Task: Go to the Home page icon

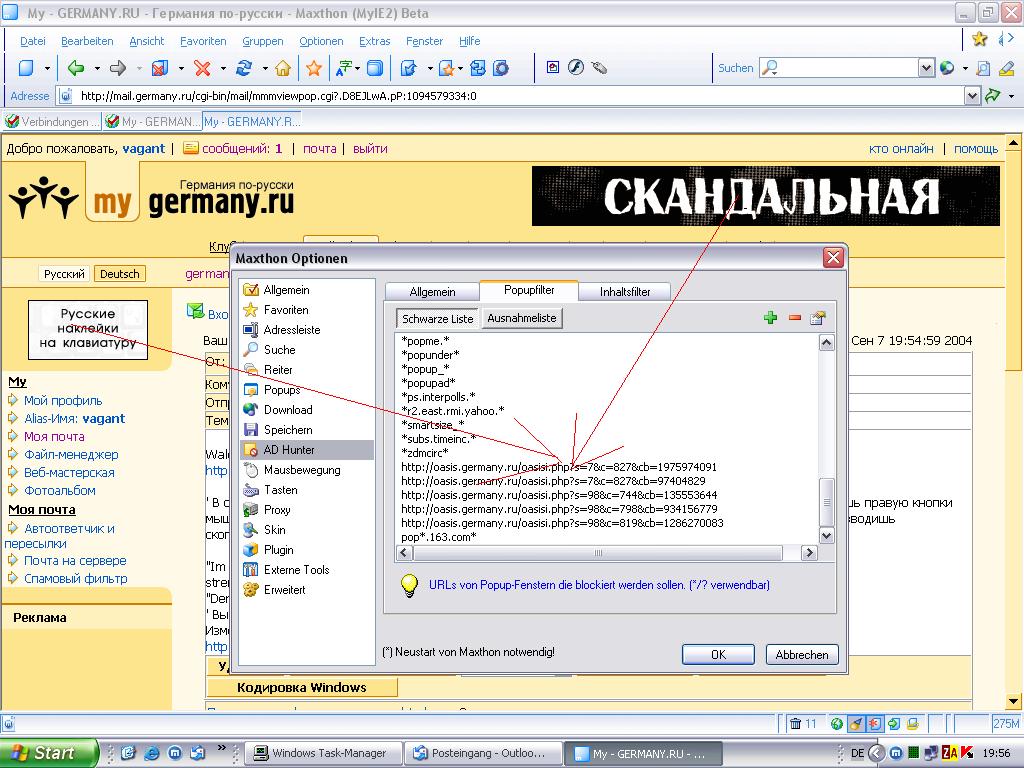Action: click(x=283, y=68)
